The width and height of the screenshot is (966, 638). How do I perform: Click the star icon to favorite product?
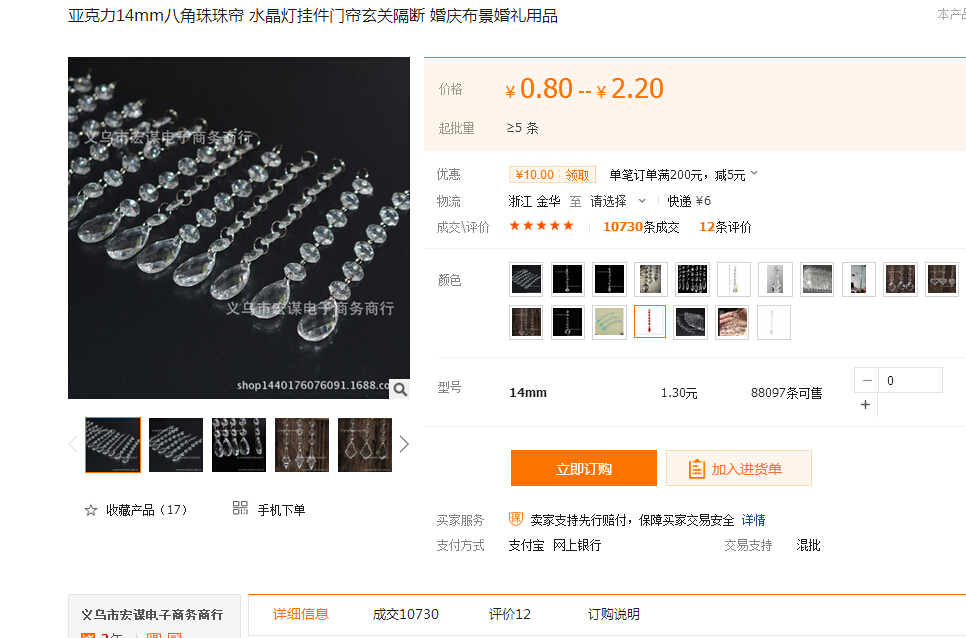click(x=91, y=510)
